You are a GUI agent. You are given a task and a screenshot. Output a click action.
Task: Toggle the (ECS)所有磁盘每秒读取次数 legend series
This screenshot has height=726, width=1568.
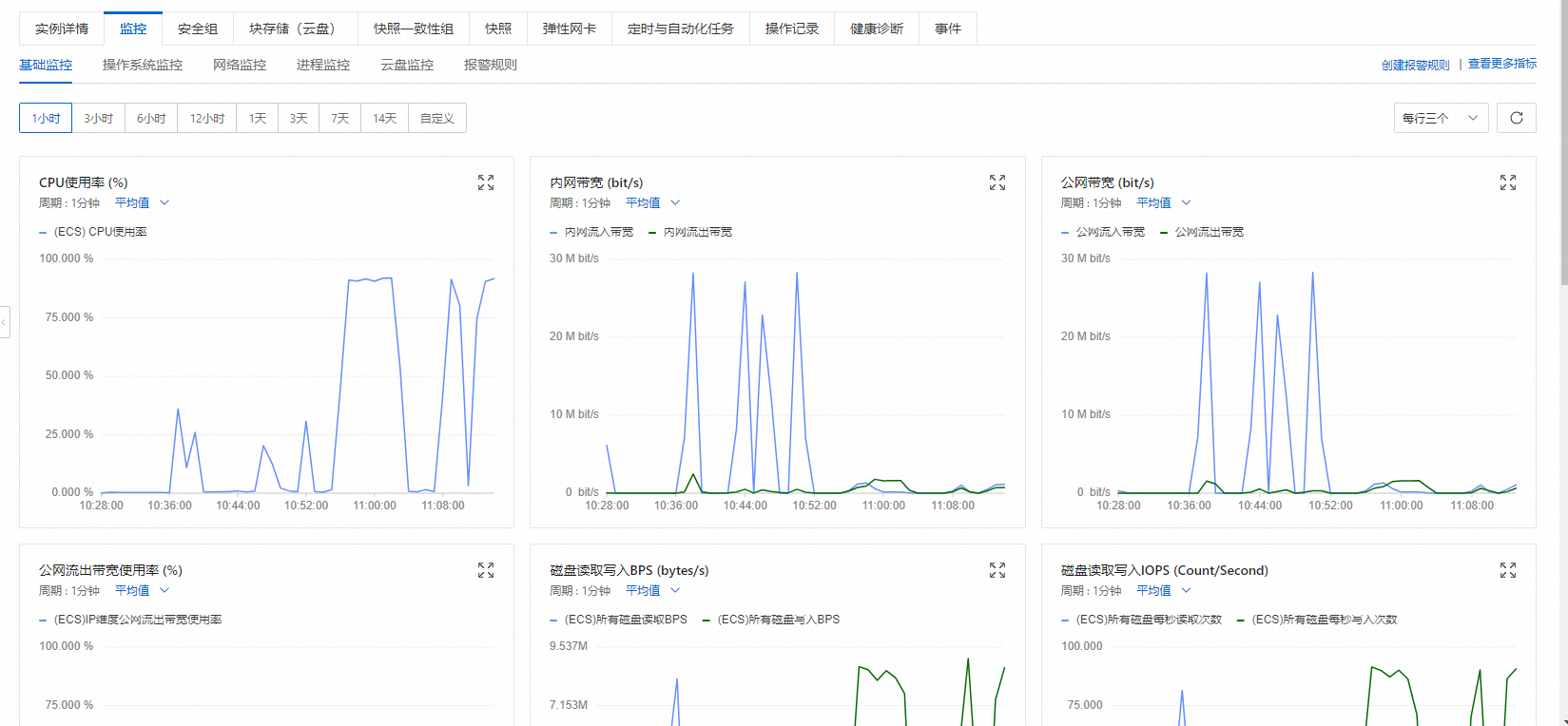1141,620
